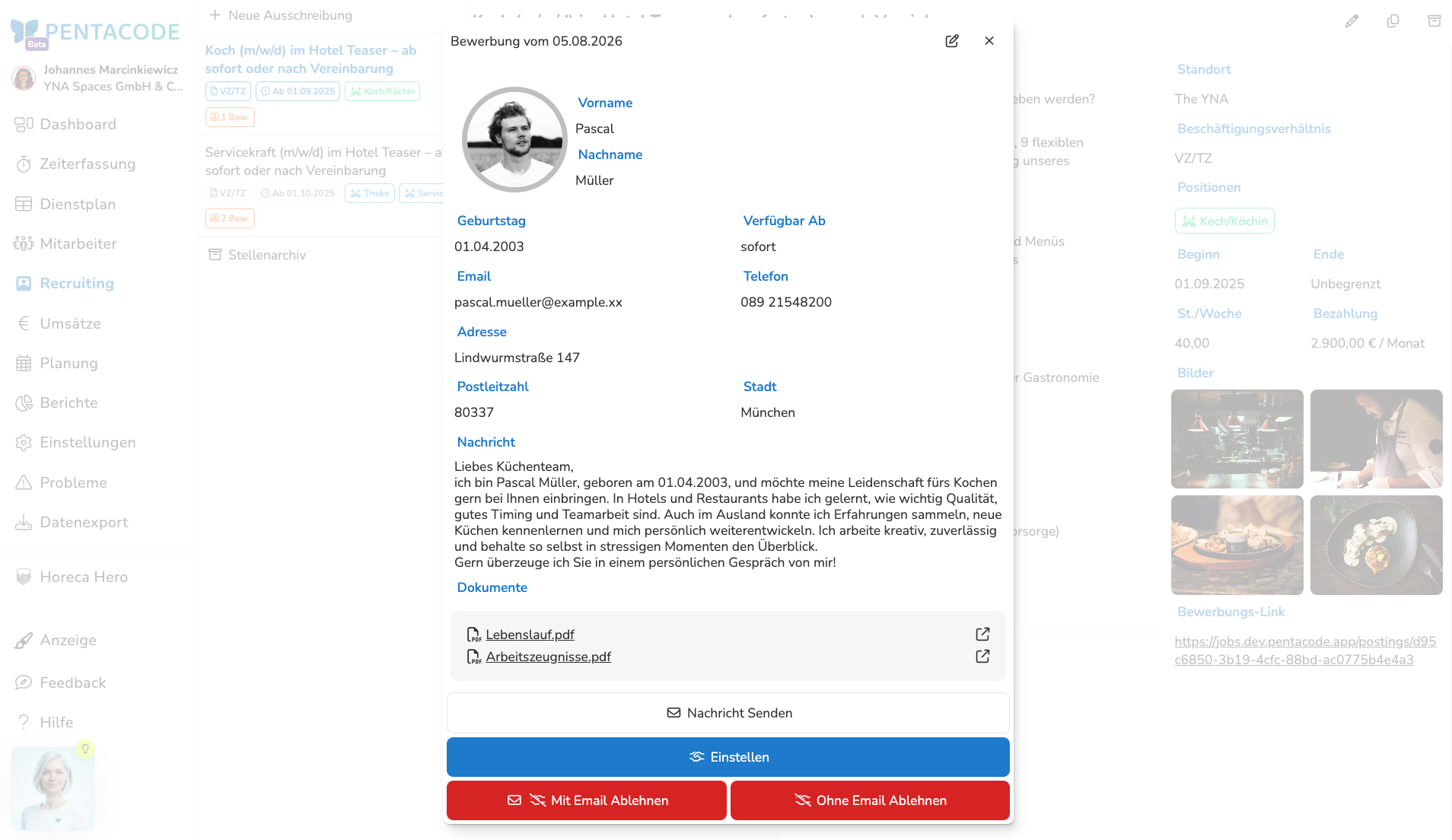The width and height of the screenshot is (1452, 840).
Task: Click the Planung calendar icon
Action: coord(24,364)
